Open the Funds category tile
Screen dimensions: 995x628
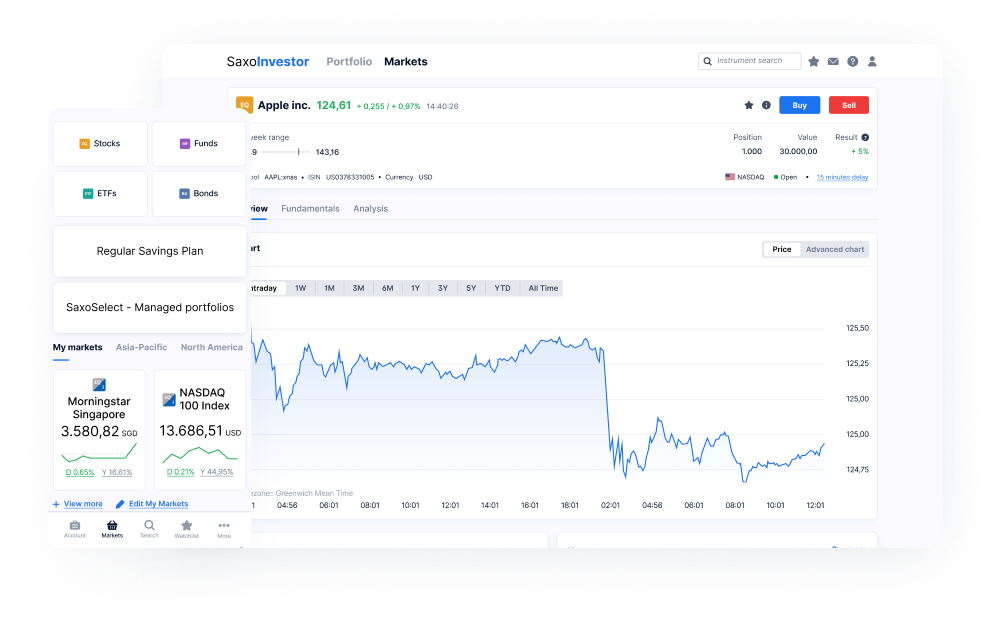coord(199,144)
